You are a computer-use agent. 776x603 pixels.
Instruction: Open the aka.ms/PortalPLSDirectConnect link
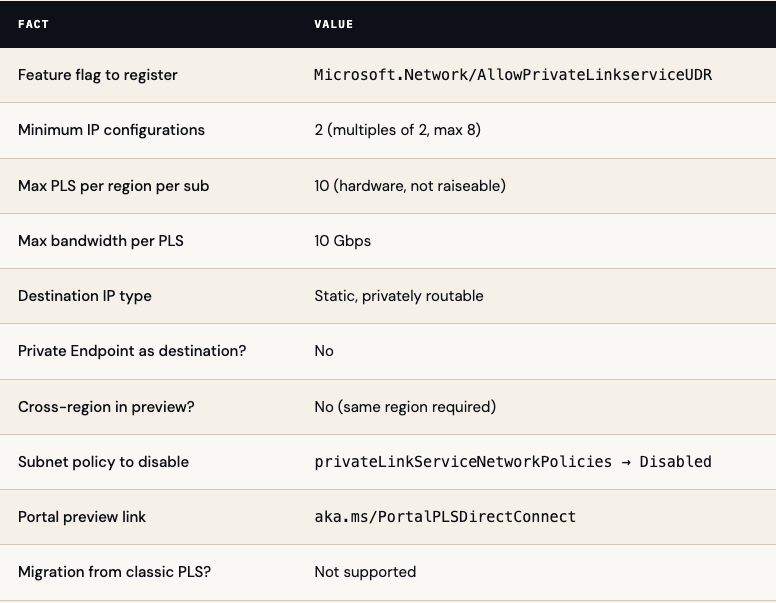(x=445, y=517)
